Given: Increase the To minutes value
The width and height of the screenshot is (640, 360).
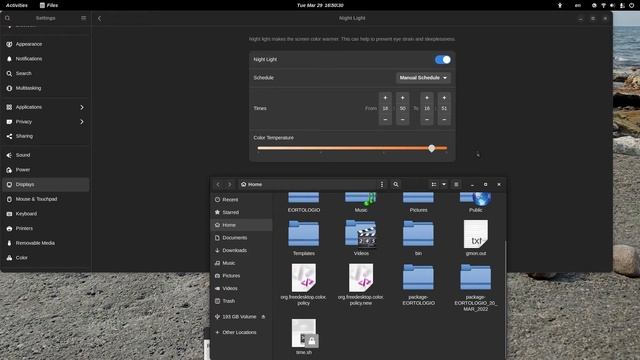Looking at the screenshot, I should tap(444, 98).
